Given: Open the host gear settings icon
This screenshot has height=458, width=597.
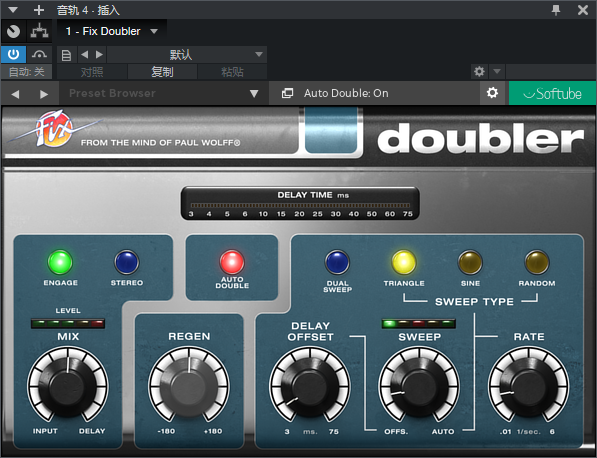Looking at the screenshot, I should (x=479, y=71).
